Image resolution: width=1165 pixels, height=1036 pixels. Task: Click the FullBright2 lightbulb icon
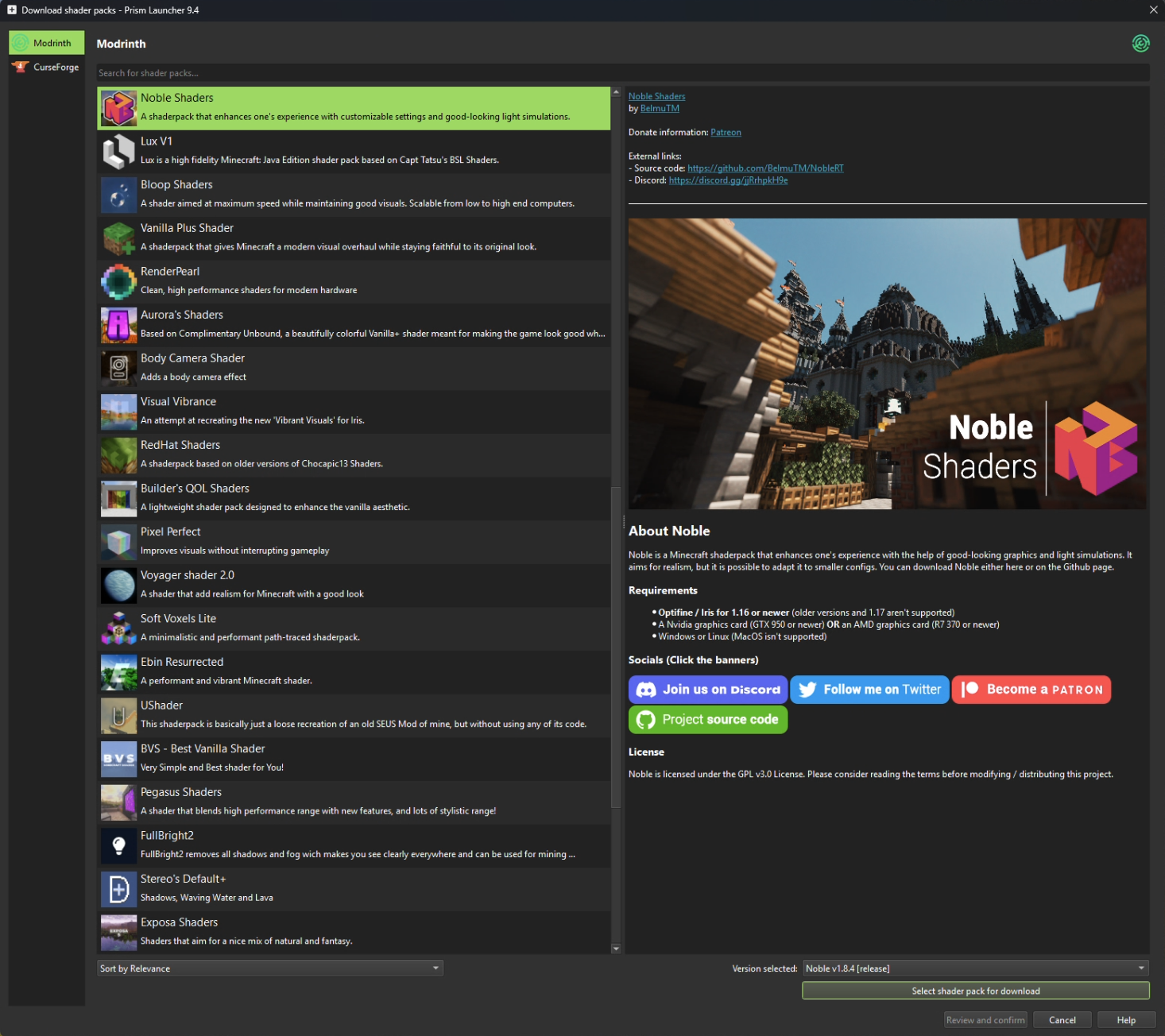(118, 845)
